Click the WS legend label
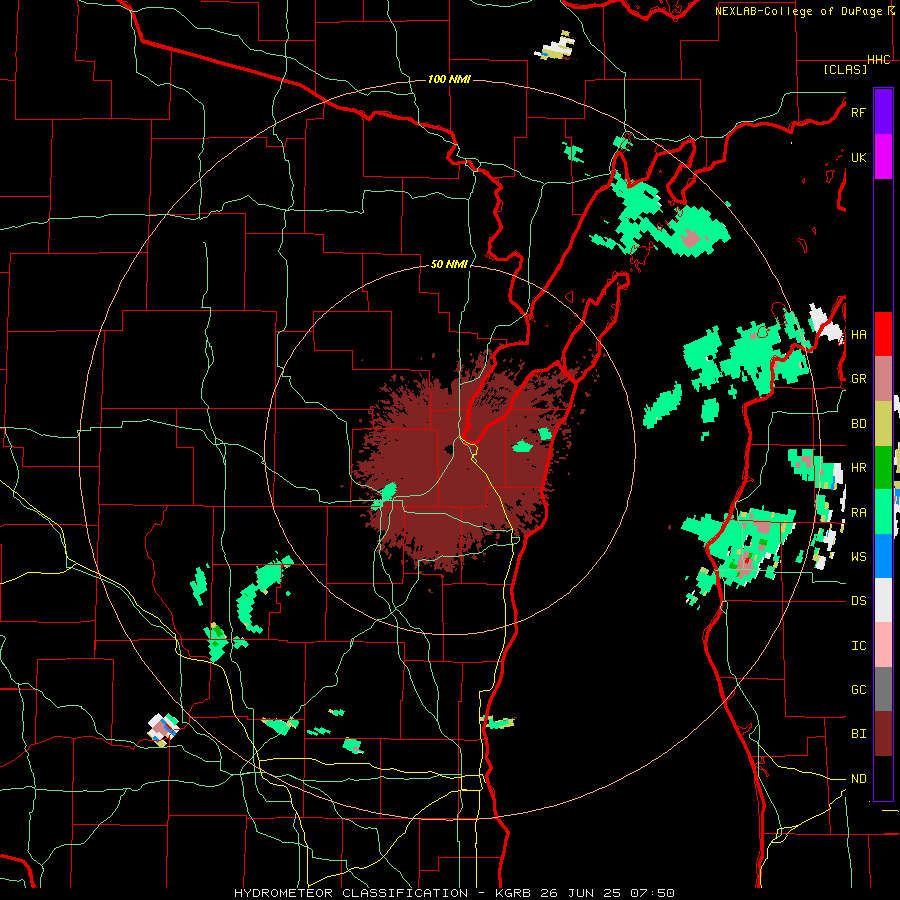Viewport: 900px width, 900px height. tap(858, 556)
